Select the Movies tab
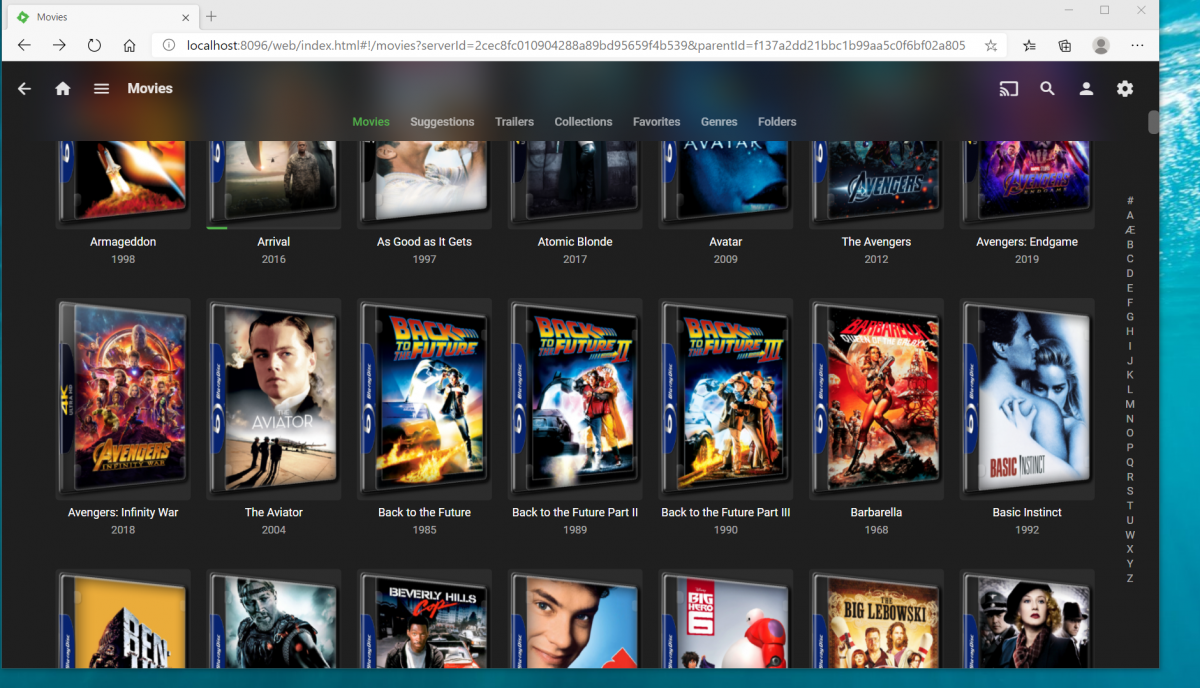1200x688 pixels. [371, 122]
